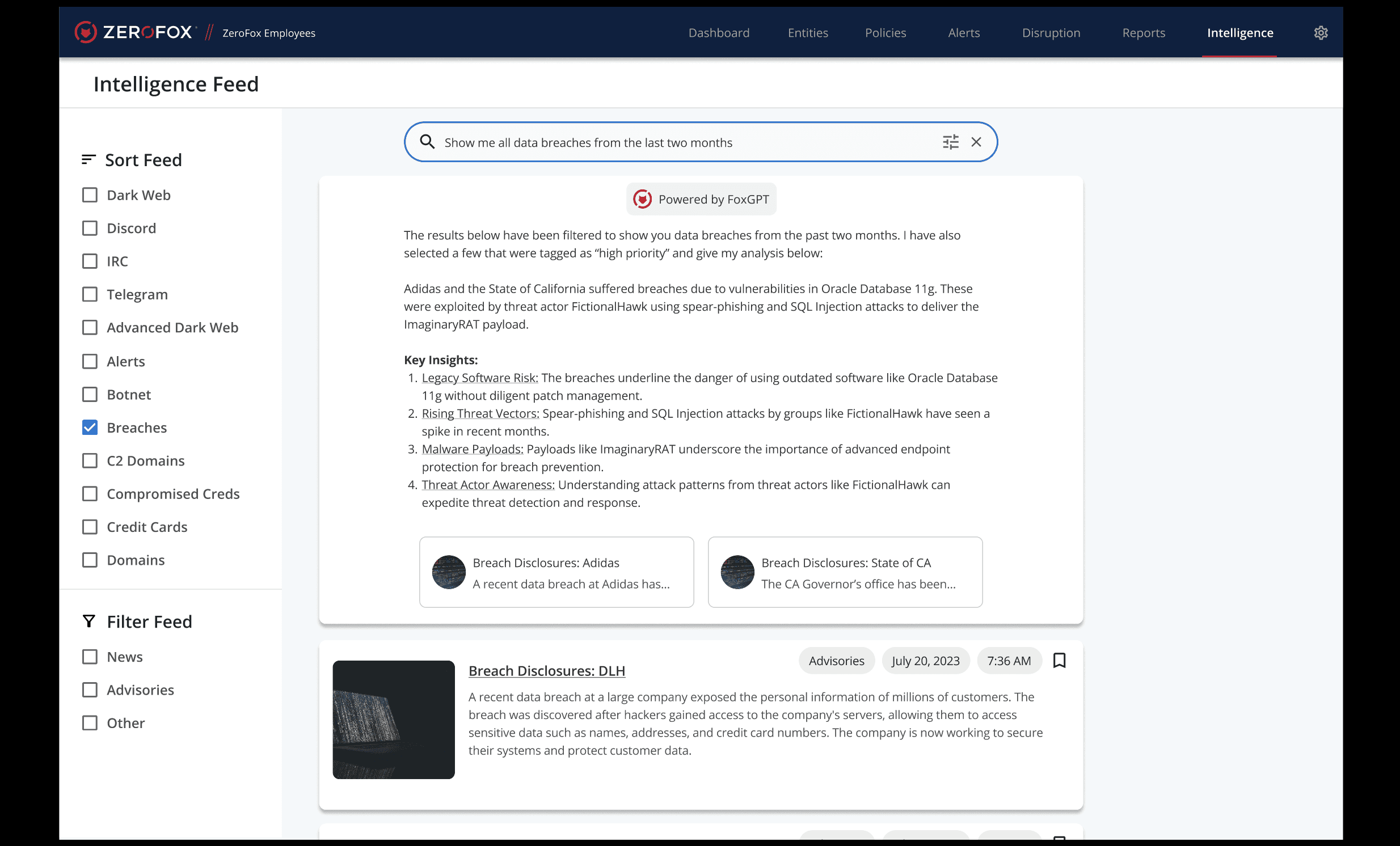
Task: Click the settings gear icon
Action: 1321,33
